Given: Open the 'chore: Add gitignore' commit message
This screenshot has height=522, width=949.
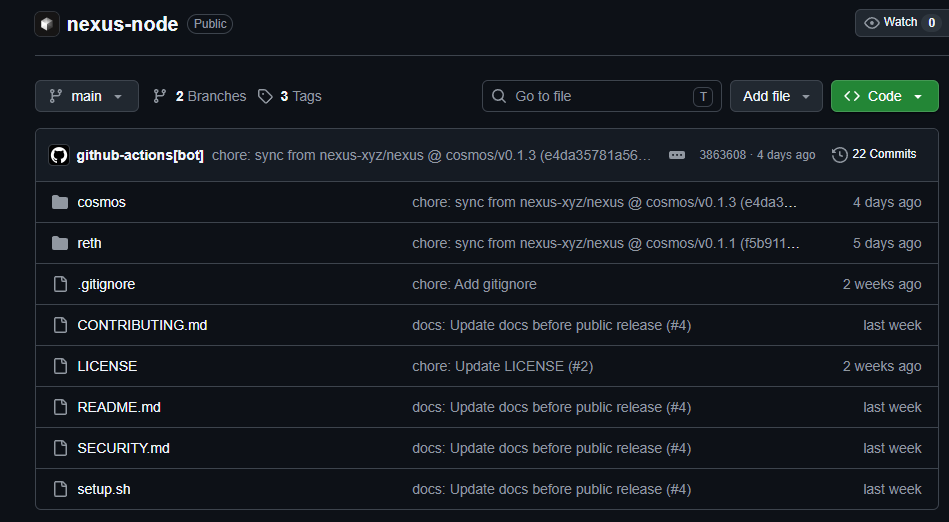Looking at the screenshot, I should coord(474,285).
